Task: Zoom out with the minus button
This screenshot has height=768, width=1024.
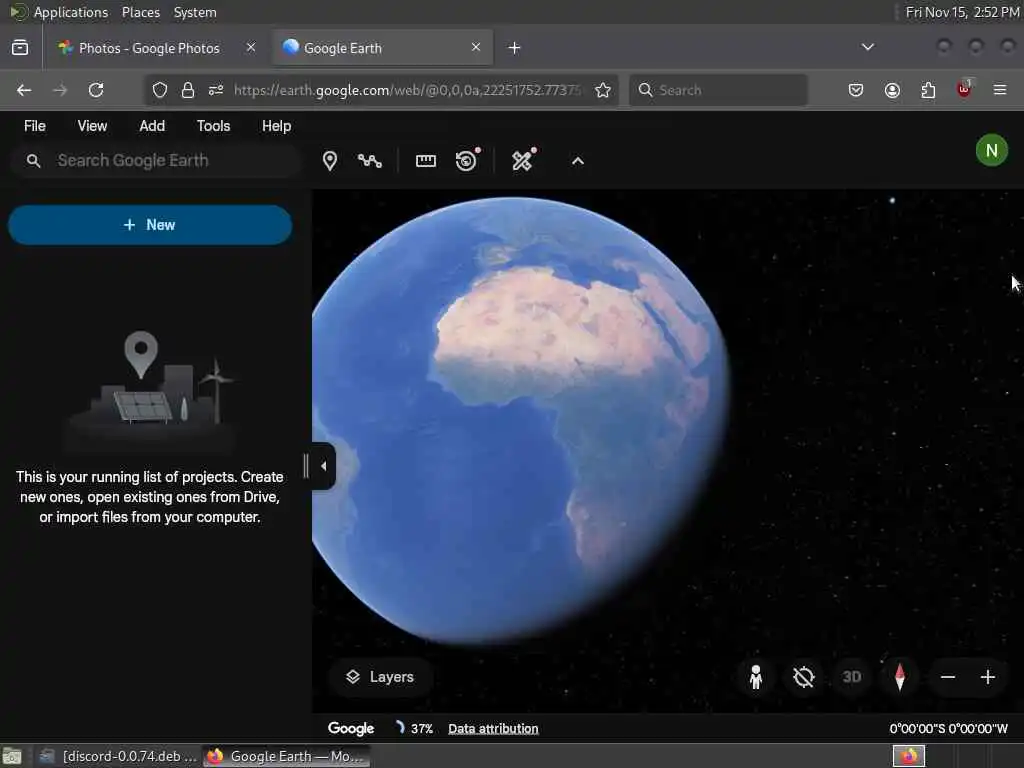Action: pyautogui.click(x=948, y=677)
